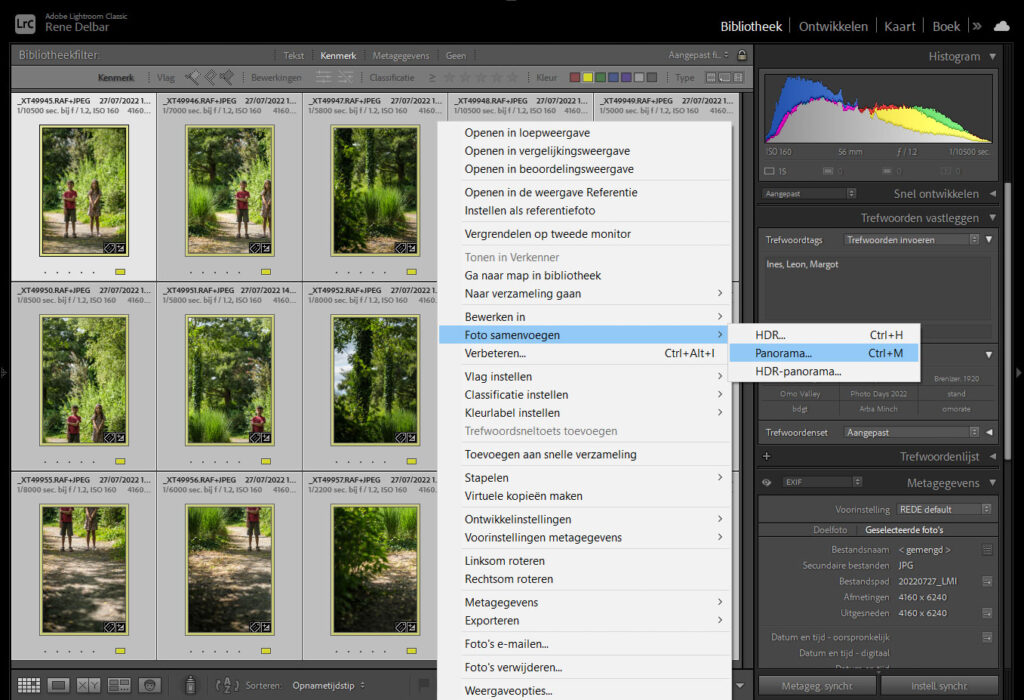Open the Trefwoordenset Aangepast dropdown
This screenshot has height=700, width=1024.
tap(912, 432)
